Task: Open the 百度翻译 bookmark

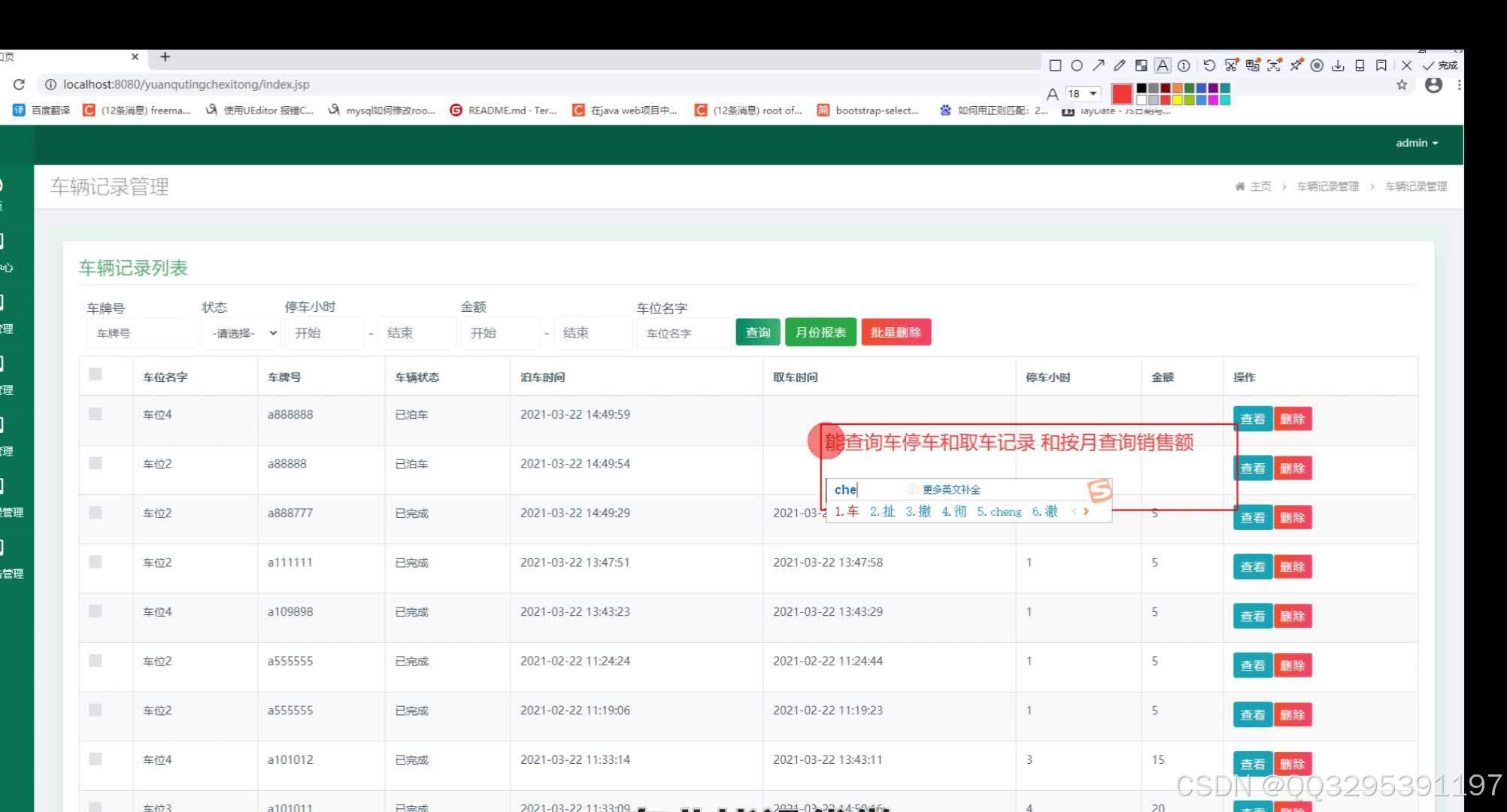Action: 42,110
